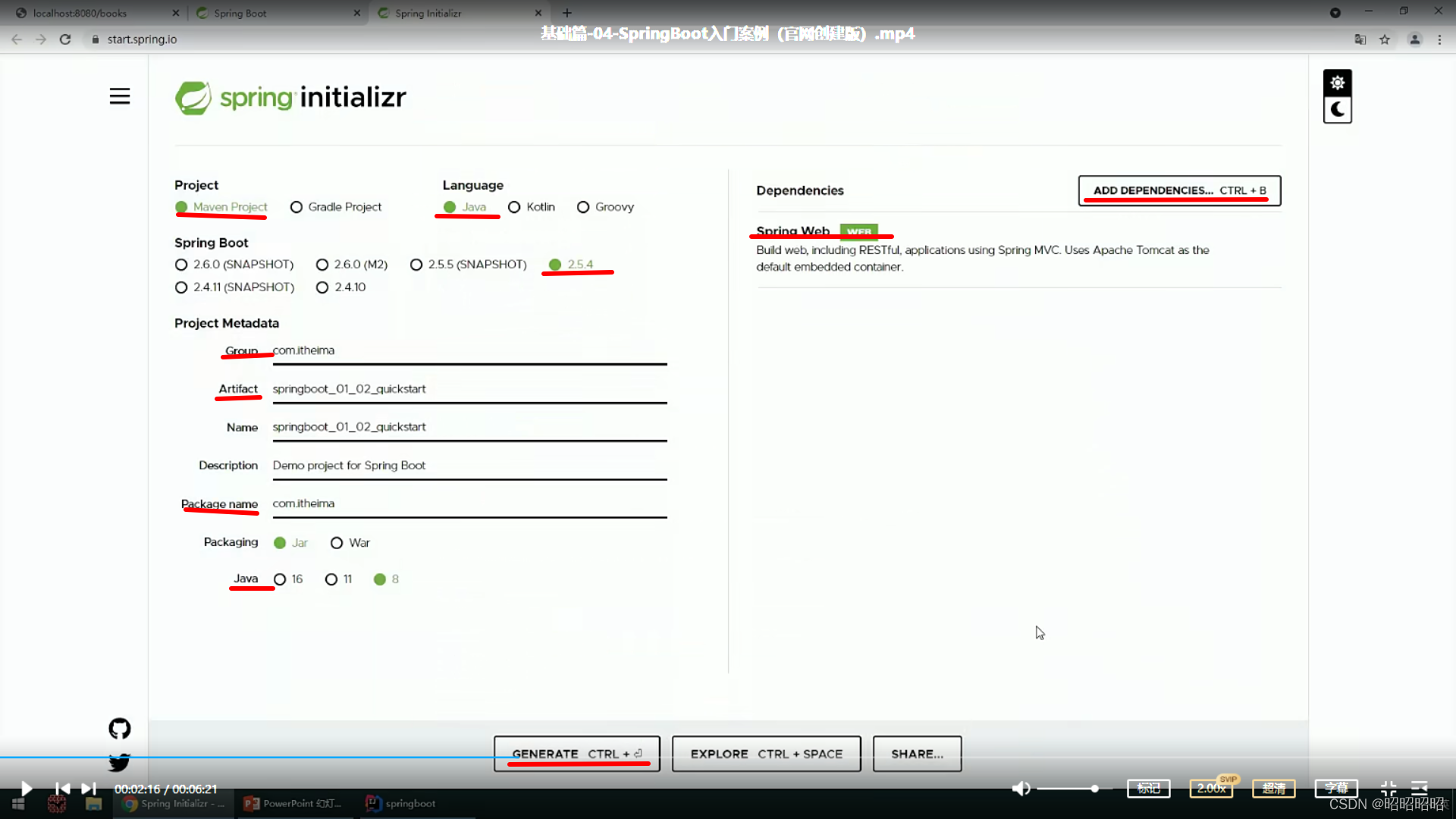Click the Explore button
Screen dimensions: 1456x819
[x=767, y=754]
